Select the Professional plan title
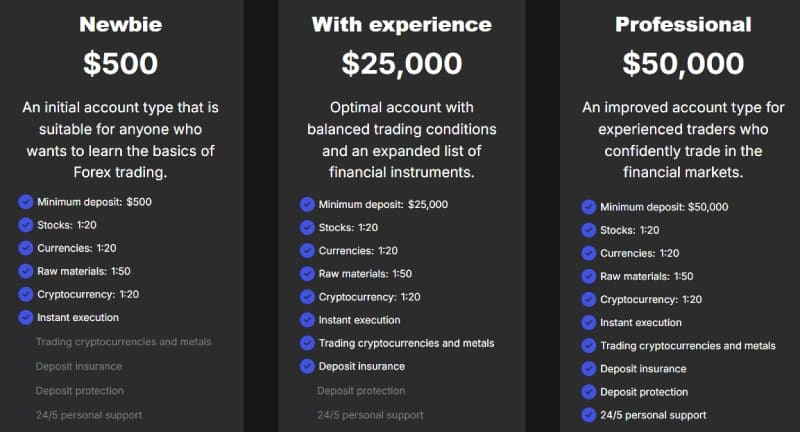Screen dimensions: 800x432 click(x=683, y=24)
